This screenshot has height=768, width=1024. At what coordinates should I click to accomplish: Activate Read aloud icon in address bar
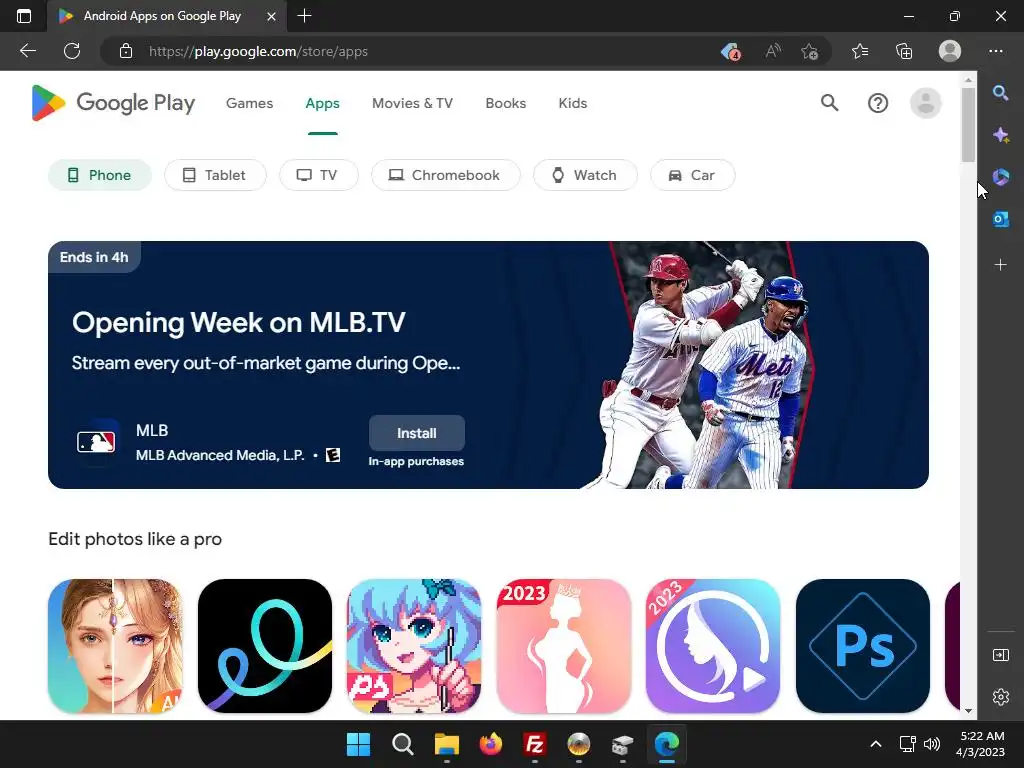click(773, 51)
